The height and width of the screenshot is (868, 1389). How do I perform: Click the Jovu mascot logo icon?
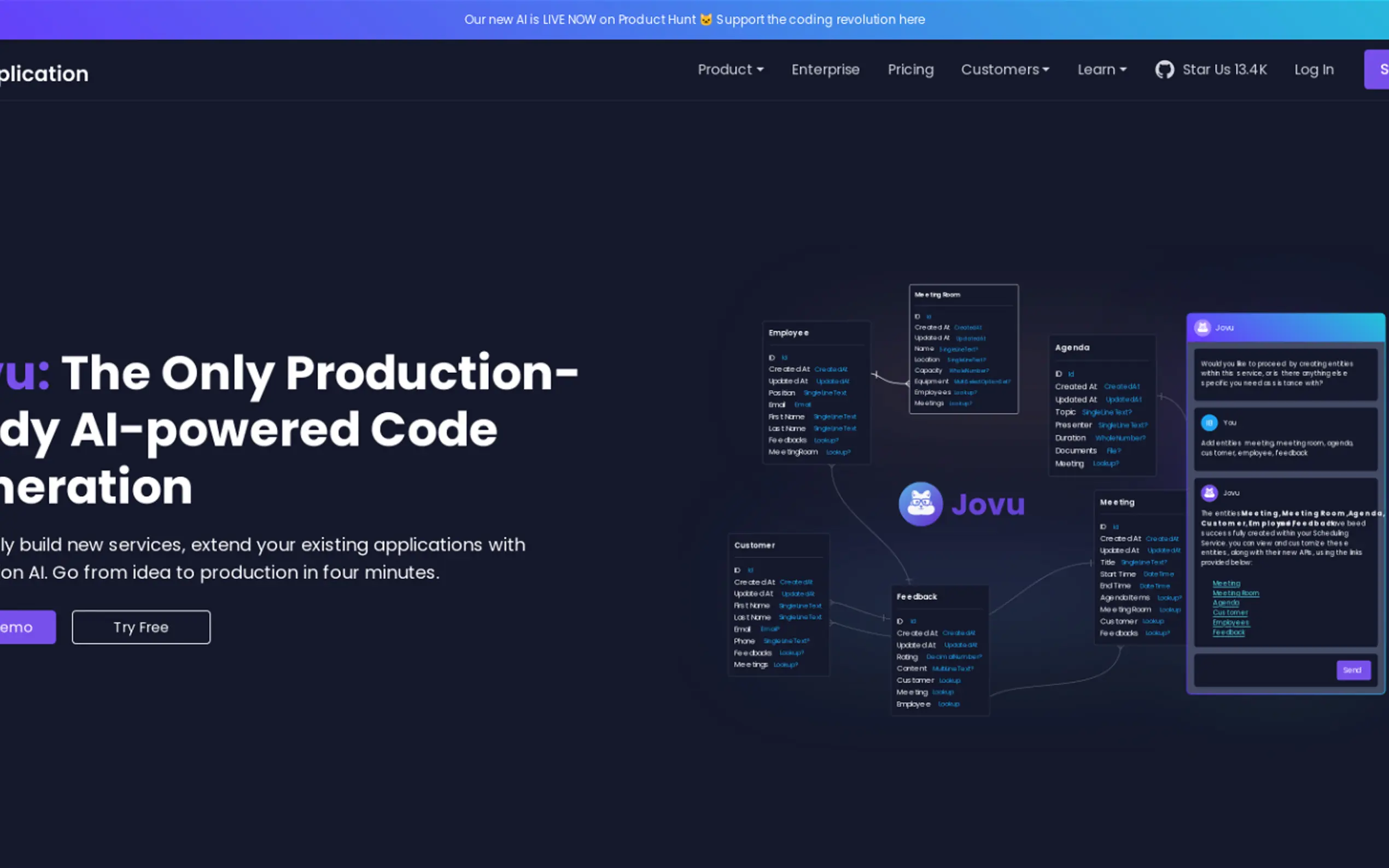pos(920,503)
